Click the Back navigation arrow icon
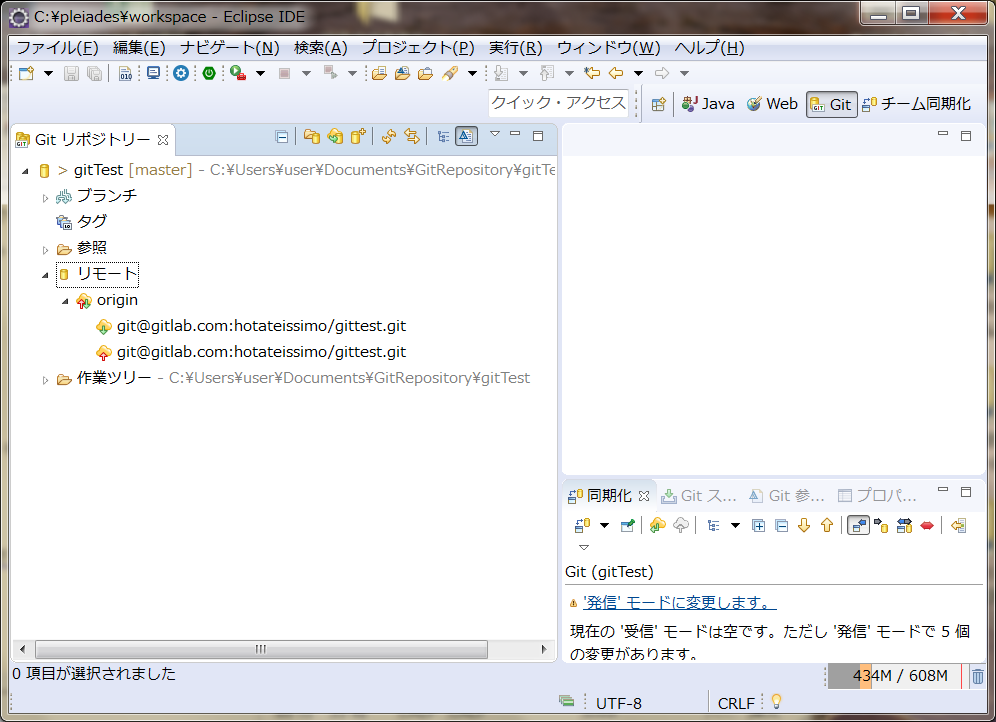 [x=616, y=73]
